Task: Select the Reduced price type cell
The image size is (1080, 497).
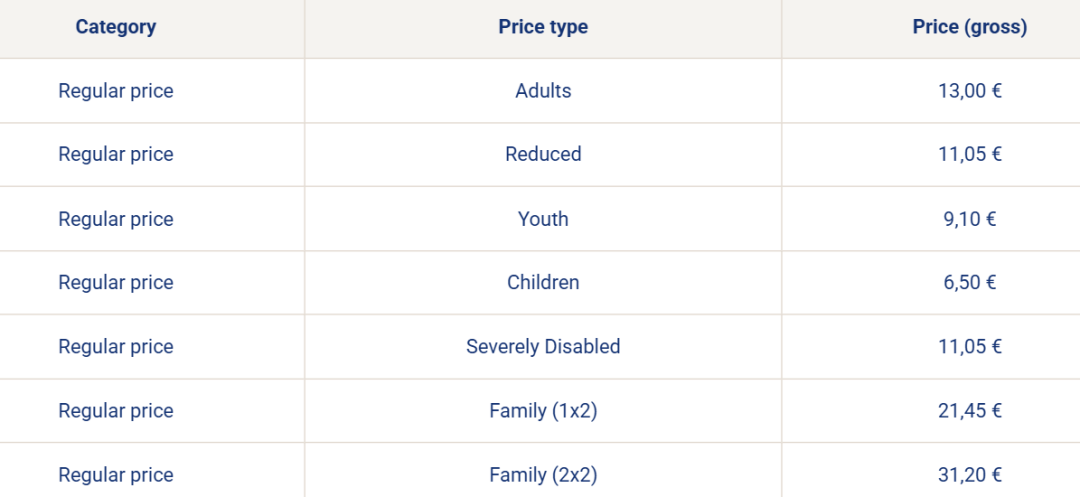Action: (543, 154)
